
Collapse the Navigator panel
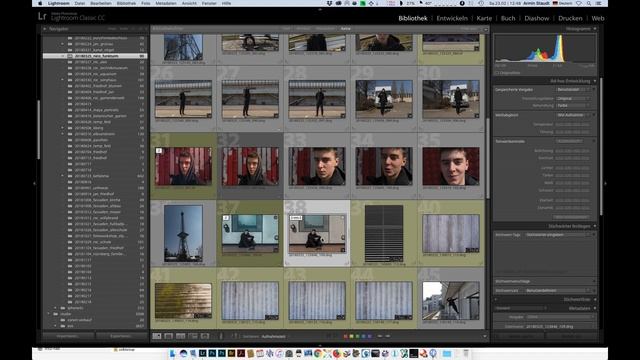[45, 29]
